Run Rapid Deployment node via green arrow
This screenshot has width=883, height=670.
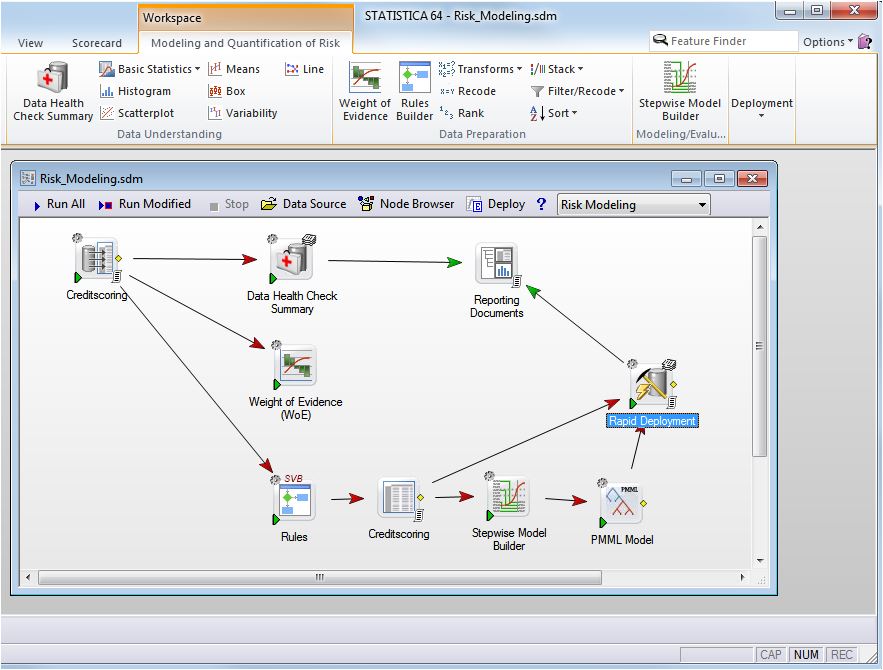(x=634, y=403)
